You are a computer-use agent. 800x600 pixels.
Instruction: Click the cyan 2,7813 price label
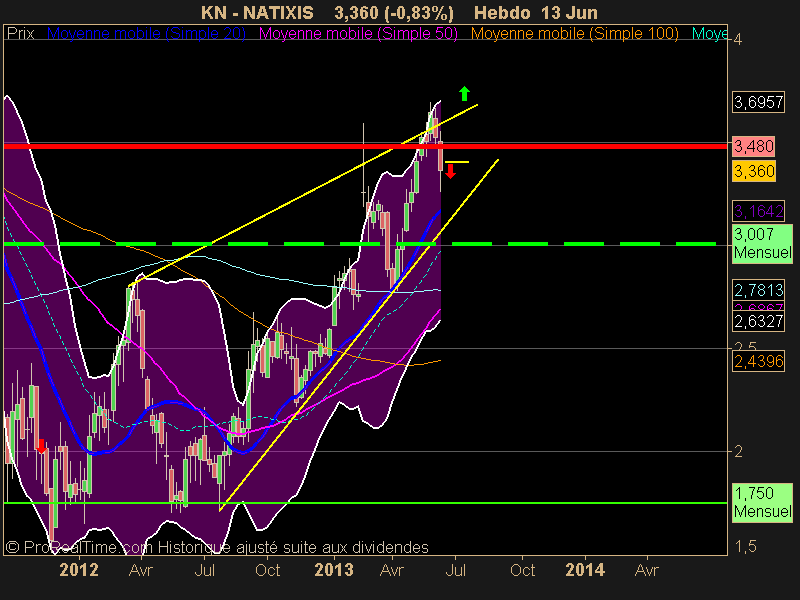pyautogui.click(x=758, y=290)
